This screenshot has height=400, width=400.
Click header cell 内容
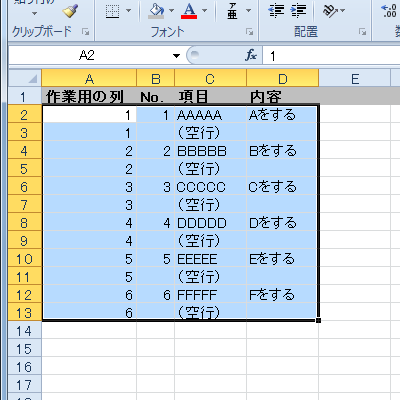(x=283, y=96)
